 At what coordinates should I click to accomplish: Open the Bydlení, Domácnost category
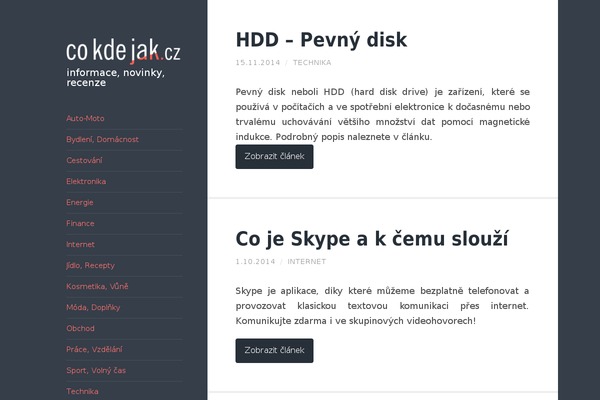click(x=102, y=139)
